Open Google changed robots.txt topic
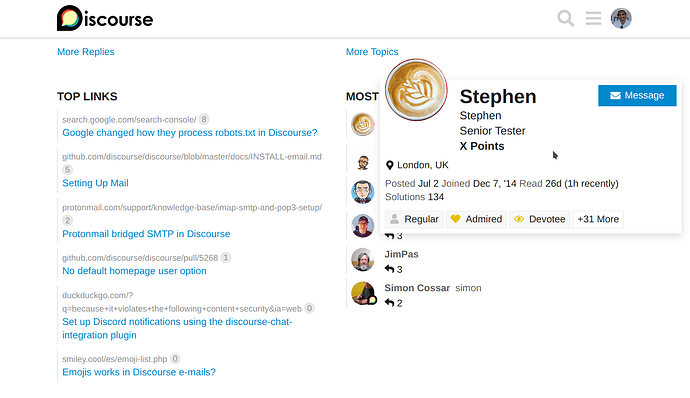Image resolution: width=690 pixels, height=398 pixels. (190, 133)
